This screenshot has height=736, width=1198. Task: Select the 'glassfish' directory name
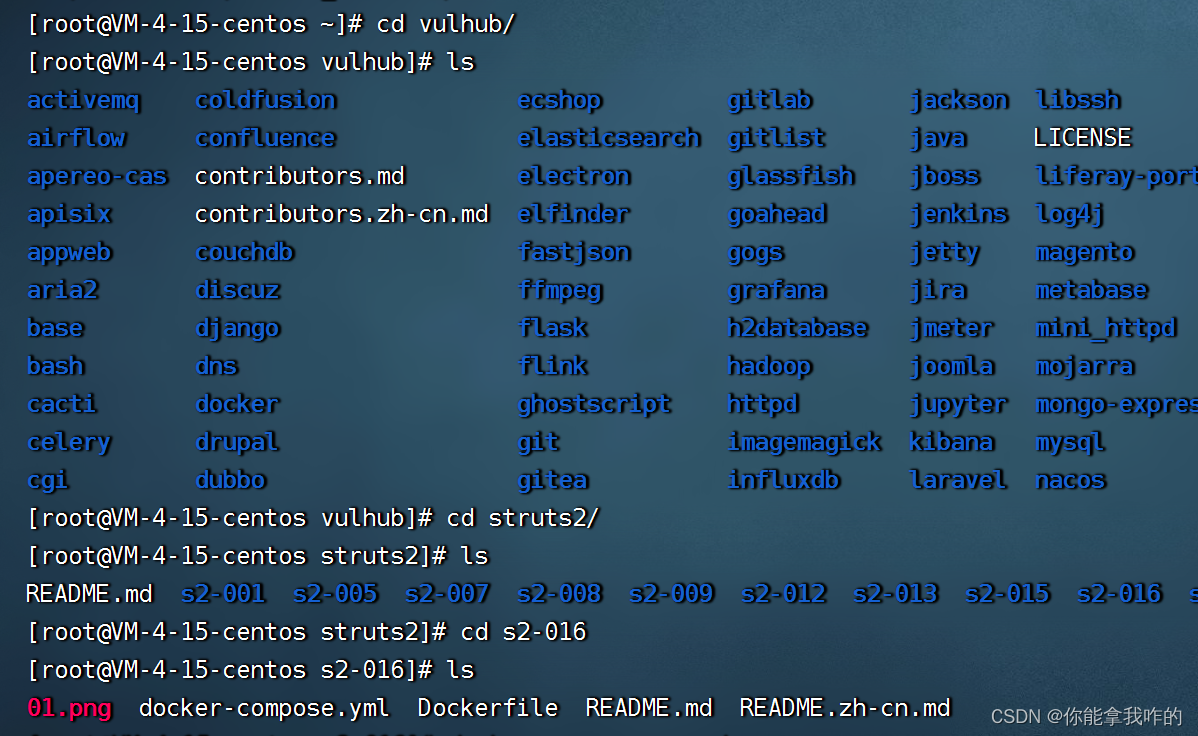(x=792, y=177)
